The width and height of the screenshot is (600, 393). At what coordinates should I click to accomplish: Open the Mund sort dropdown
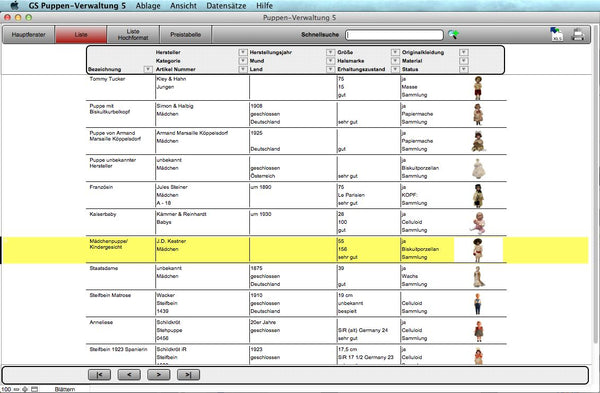tap(330, 60)
